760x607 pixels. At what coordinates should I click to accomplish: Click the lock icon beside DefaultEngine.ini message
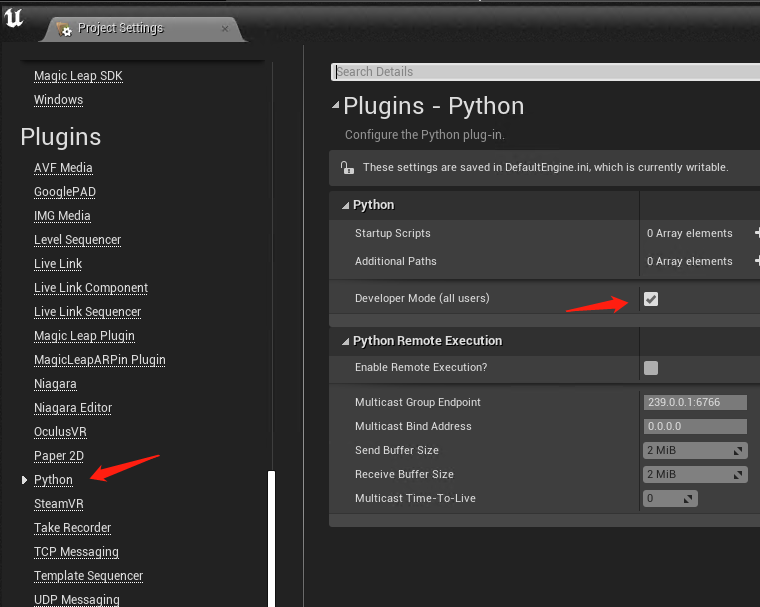click(347, 167)
